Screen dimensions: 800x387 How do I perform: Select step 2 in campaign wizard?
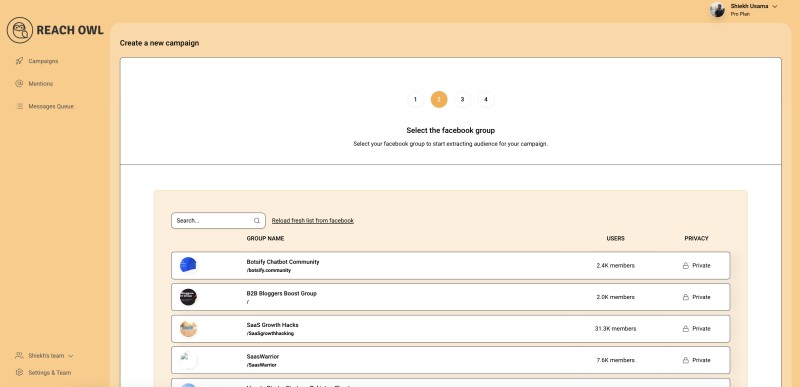[x=439, y=99]
